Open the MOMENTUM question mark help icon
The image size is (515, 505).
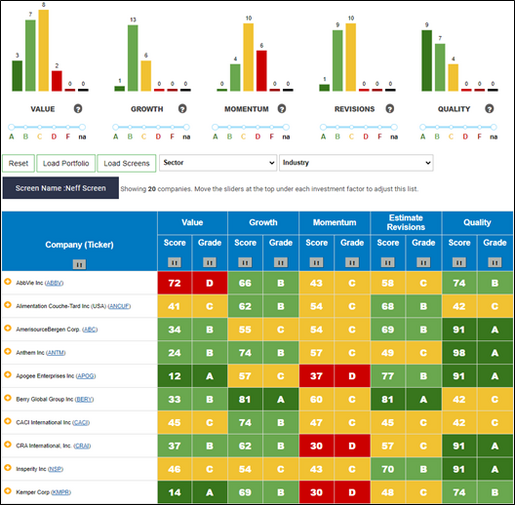click(282, 109)
